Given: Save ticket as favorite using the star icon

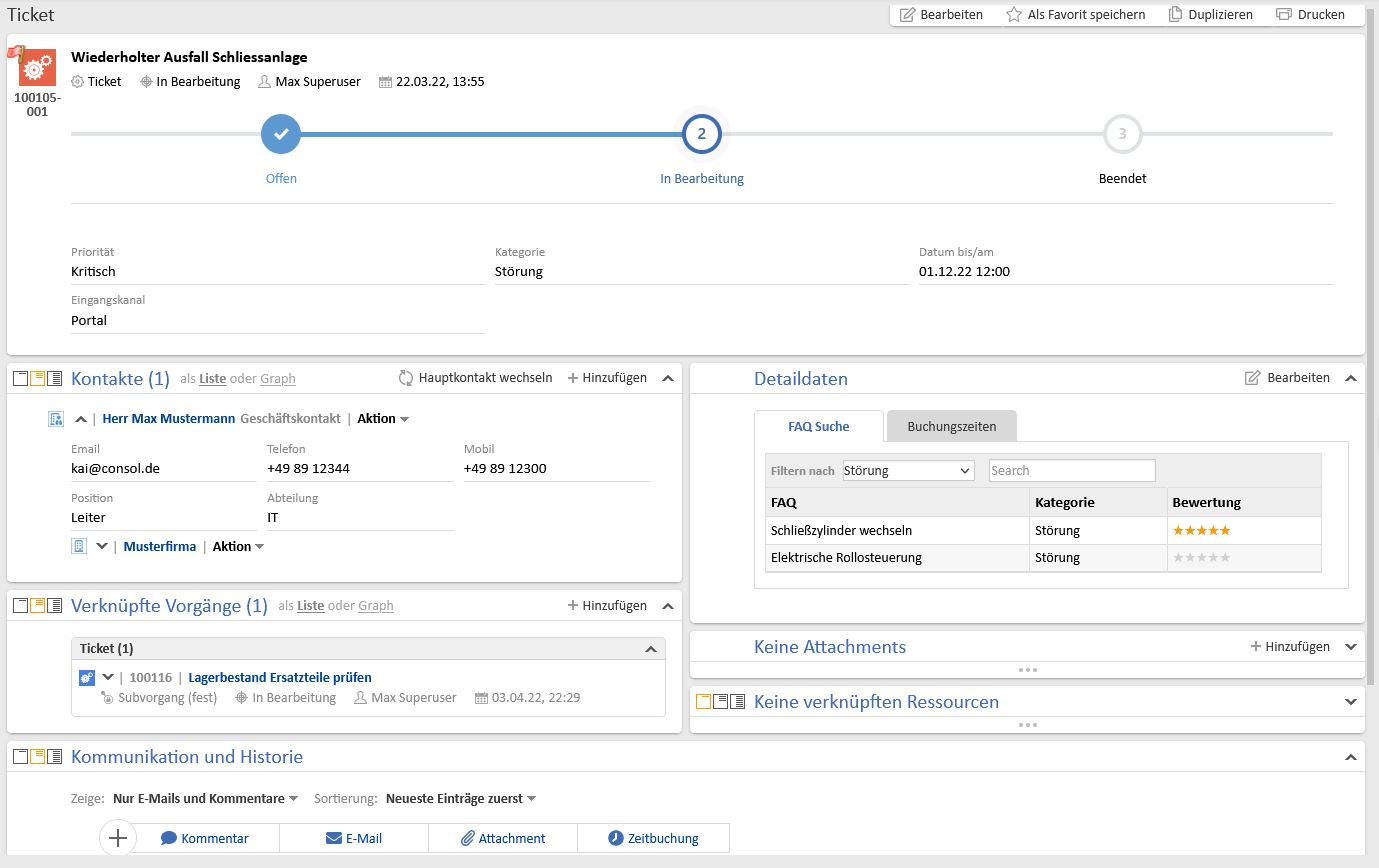Looking at the screenshot, I should 1014,14.
